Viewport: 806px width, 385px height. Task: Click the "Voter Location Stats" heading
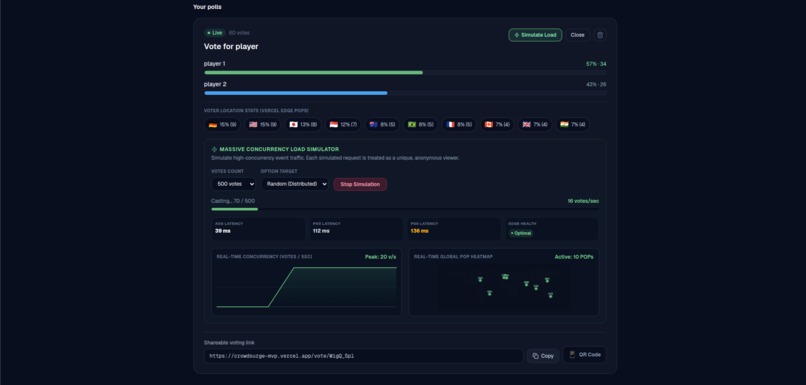click(256, 111)
